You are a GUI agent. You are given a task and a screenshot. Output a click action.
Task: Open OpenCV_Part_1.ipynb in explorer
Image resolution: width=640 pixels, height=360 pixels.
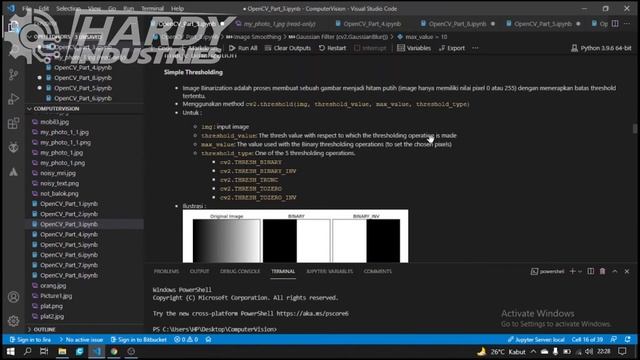(x=69, y=204)
